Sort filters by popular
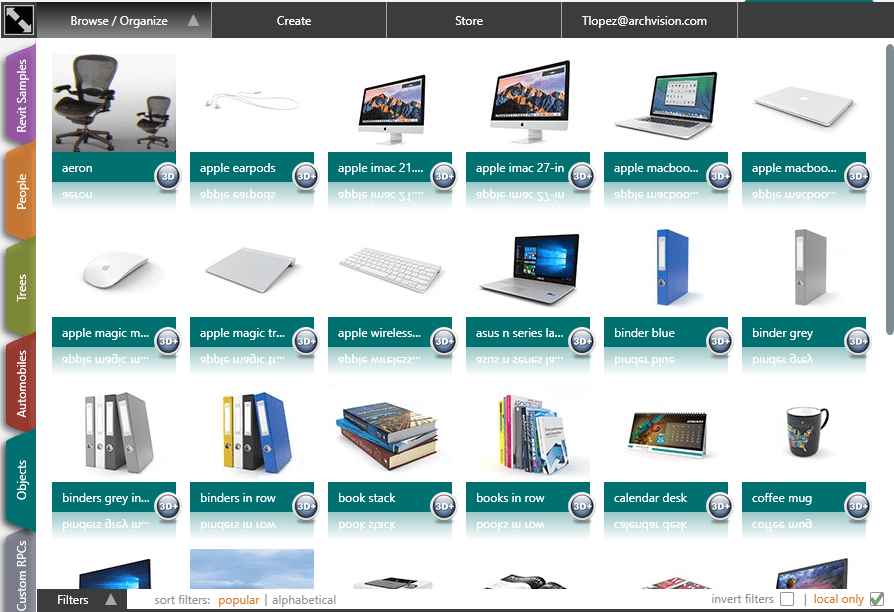Viewport: 894px width, 612px height. [238, 600]
